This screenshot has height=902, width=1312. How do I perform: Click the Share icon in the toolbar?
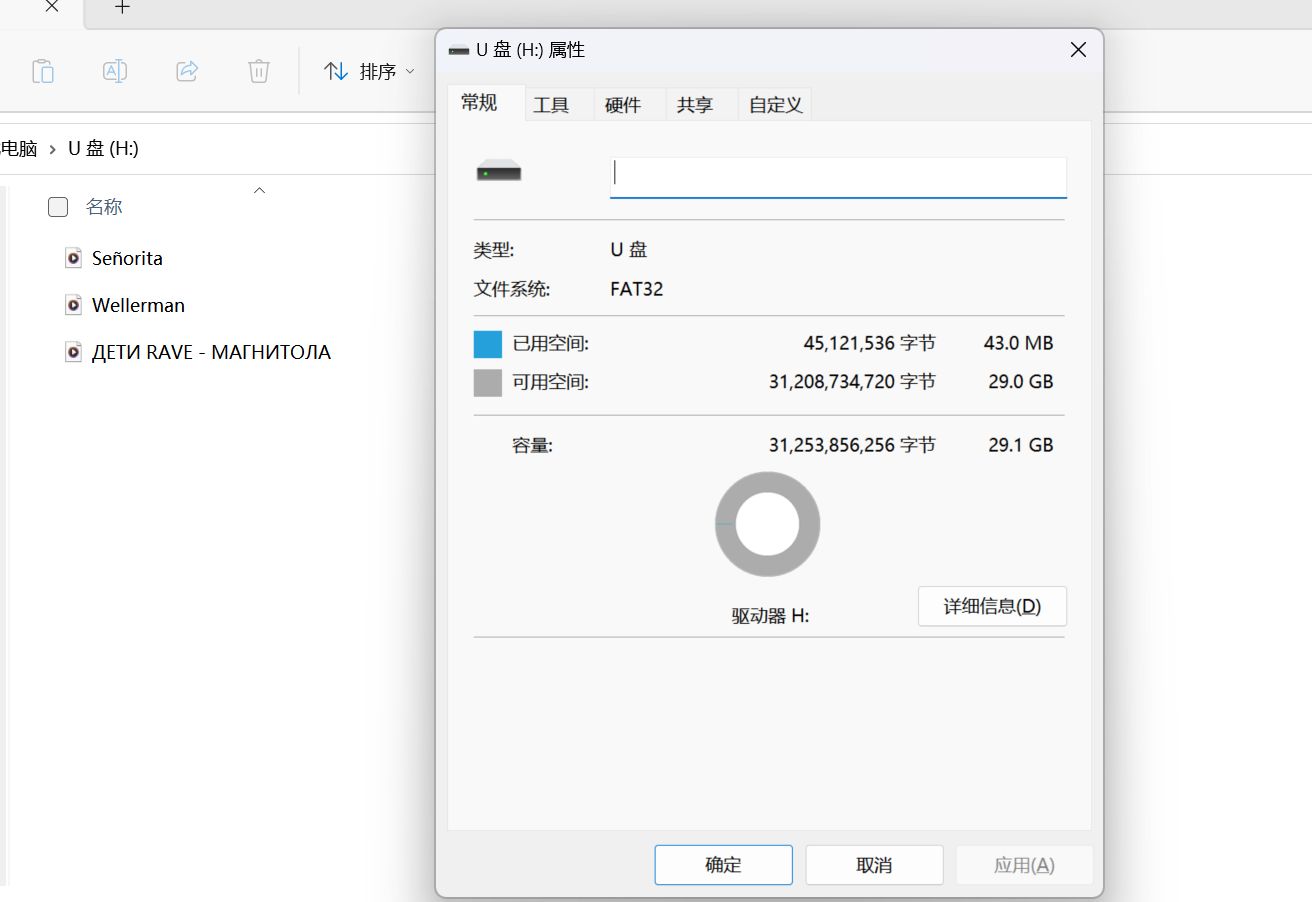186,70
